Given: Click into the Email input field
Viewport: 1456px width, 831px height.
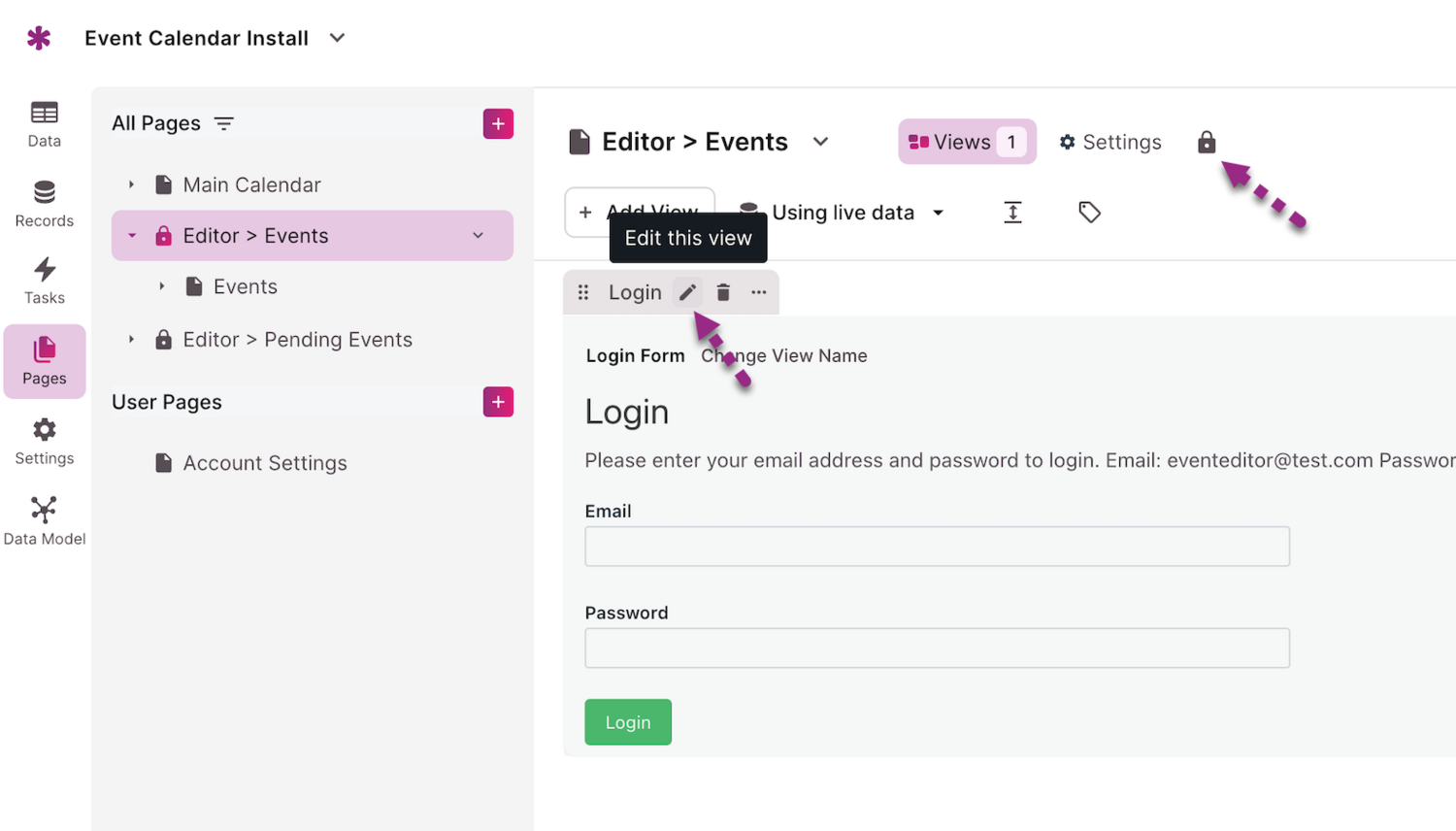Looking at the screenshot, I should click(937, 547).
